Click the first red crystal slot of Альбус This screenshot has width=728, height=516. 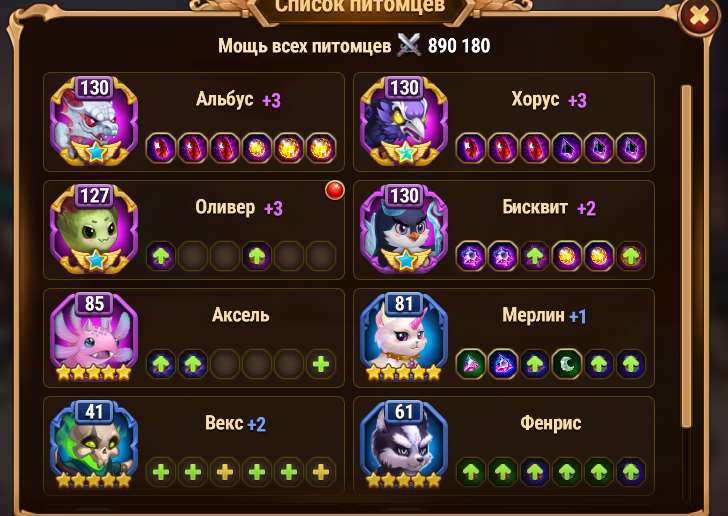(x=161, y=148)
